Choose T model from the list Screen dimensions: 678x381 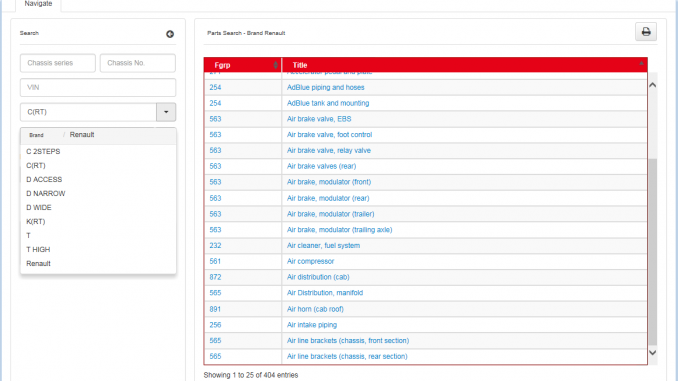(29, 236)
